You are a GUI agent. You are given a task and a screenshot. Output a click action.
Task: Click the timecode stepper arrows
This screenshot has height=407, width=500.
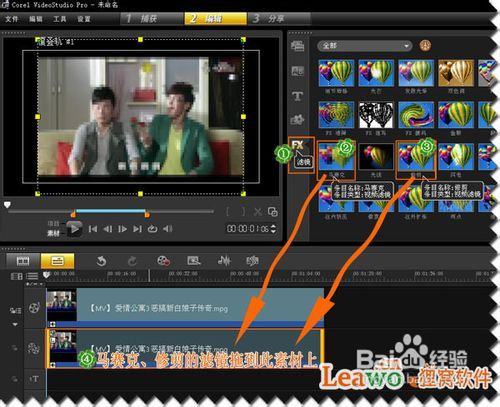pos(273,229)
